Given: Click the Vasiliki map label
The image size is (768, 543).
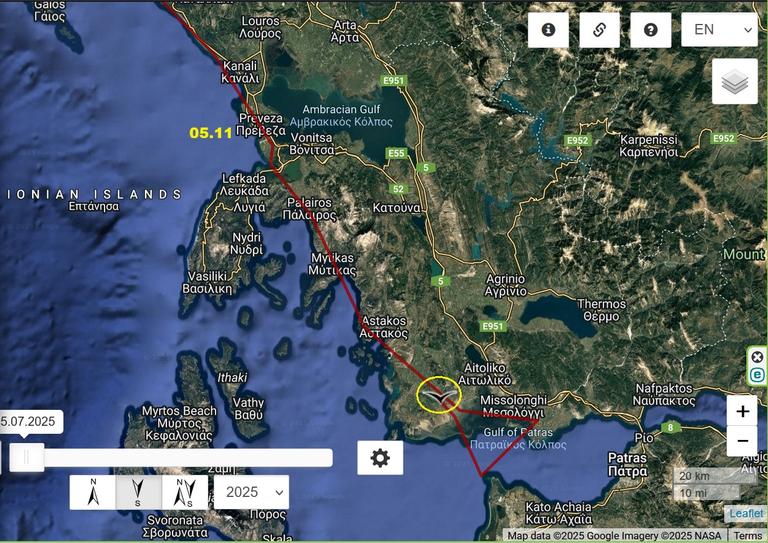Looking at the screenshot, I should (x=207, y=283).
